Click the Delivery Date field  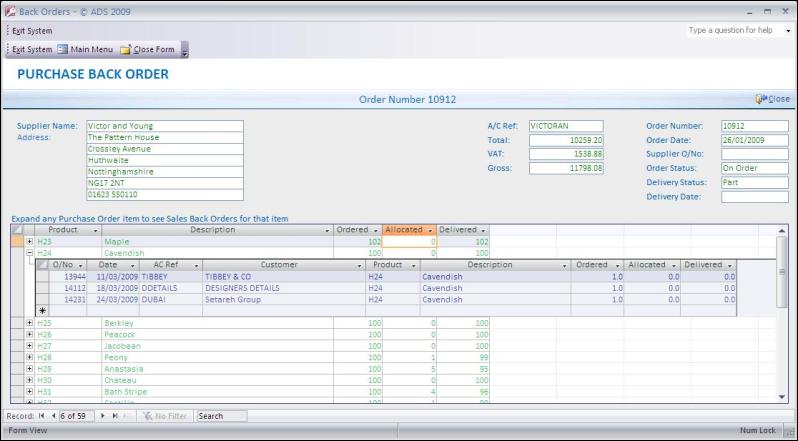(754, 197)
